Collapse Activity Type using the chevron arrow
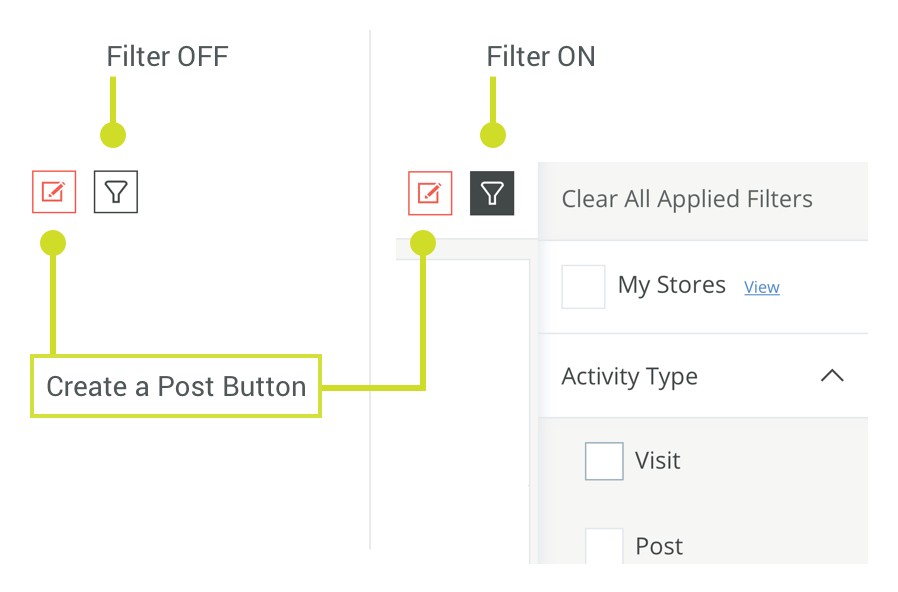This screenshot has width=898, height=592. pos(832,376)
